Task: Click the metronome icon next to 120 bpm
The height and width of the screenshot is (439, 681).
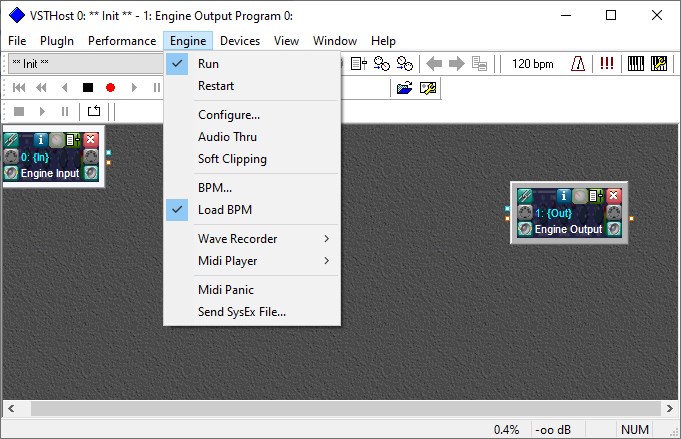Action: pyautogui.click(x=578, y=64)
